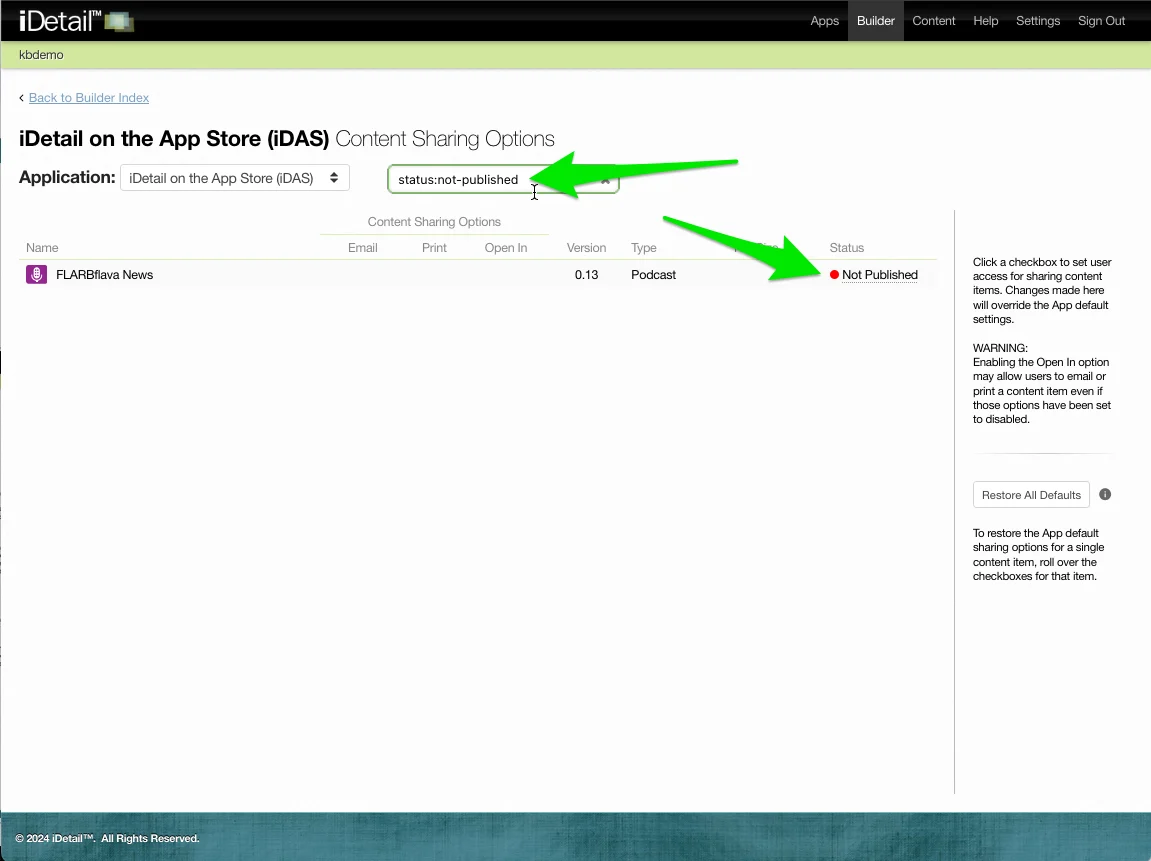Click the FLARBflava News podcast icon

37,275
